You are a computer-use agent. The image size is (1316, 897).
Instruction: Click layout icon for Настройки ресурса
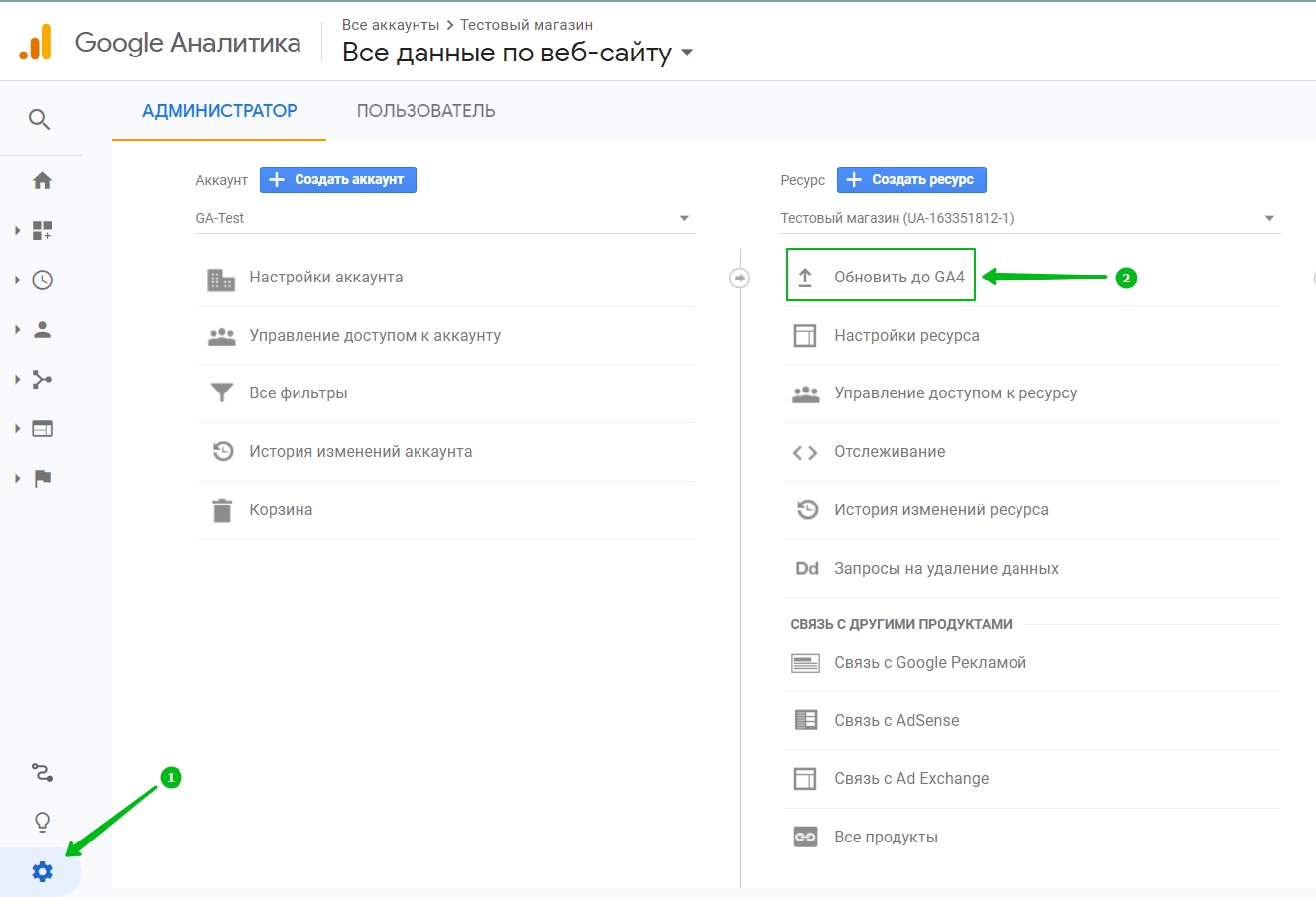(x=805, y=336)
